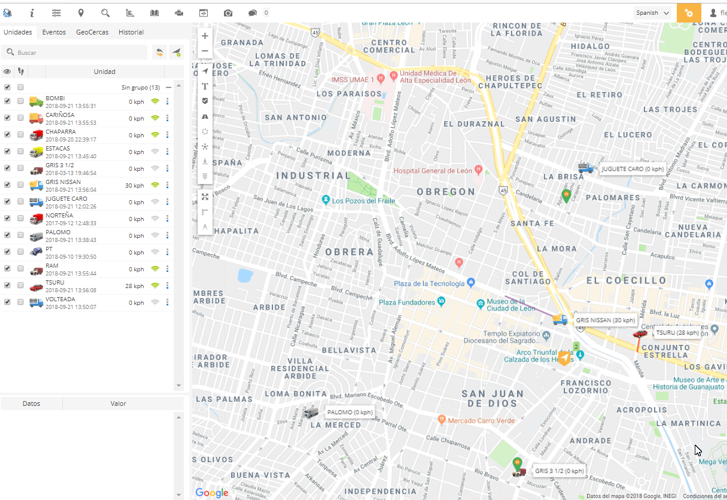The width and height of the screenshot is (727, 500).
Task: Toggle the map text labels tool
Action: point(205,87)
